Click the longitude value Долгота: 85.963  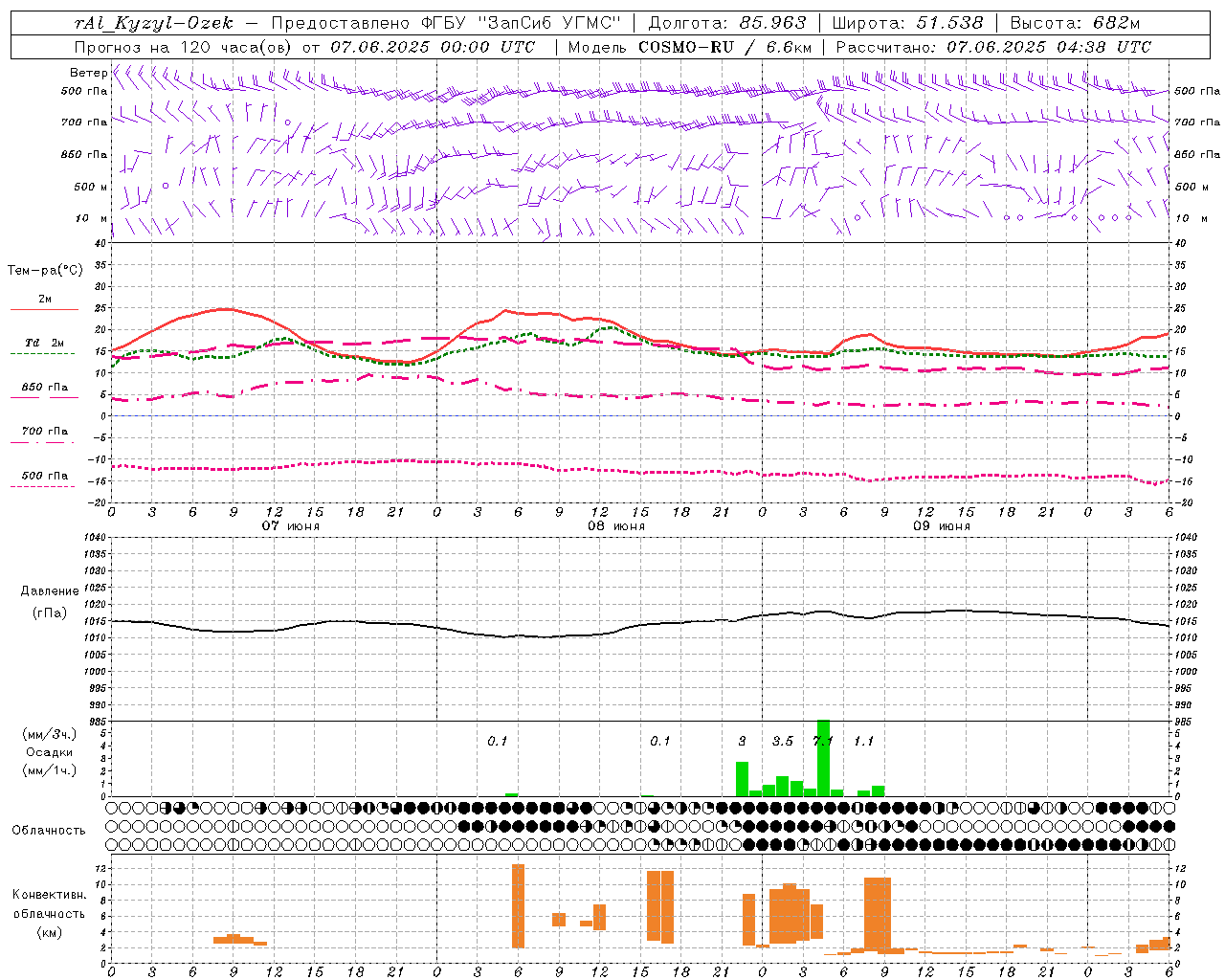[726, 23]
